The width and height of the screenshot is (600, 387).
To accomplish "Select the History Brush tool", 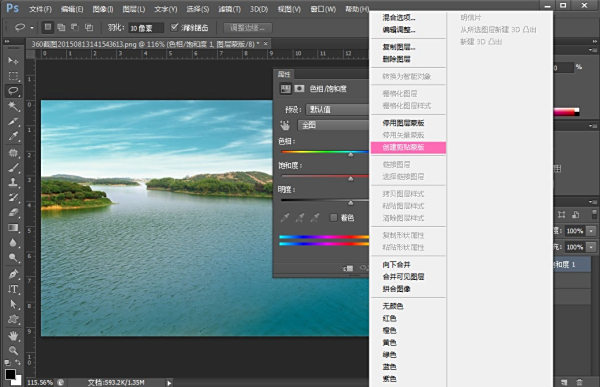I will tap(13, 198).
